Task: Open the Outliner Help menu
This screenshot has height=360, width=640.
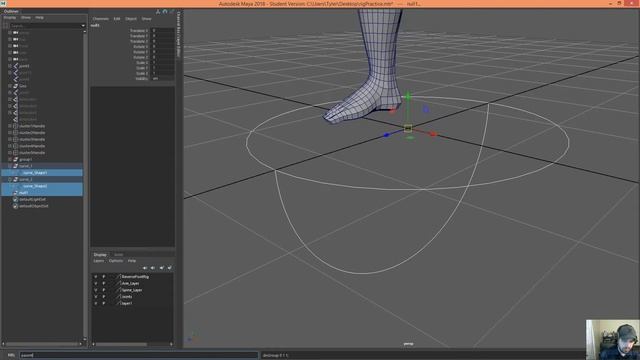Action: (x=39, y=18)
